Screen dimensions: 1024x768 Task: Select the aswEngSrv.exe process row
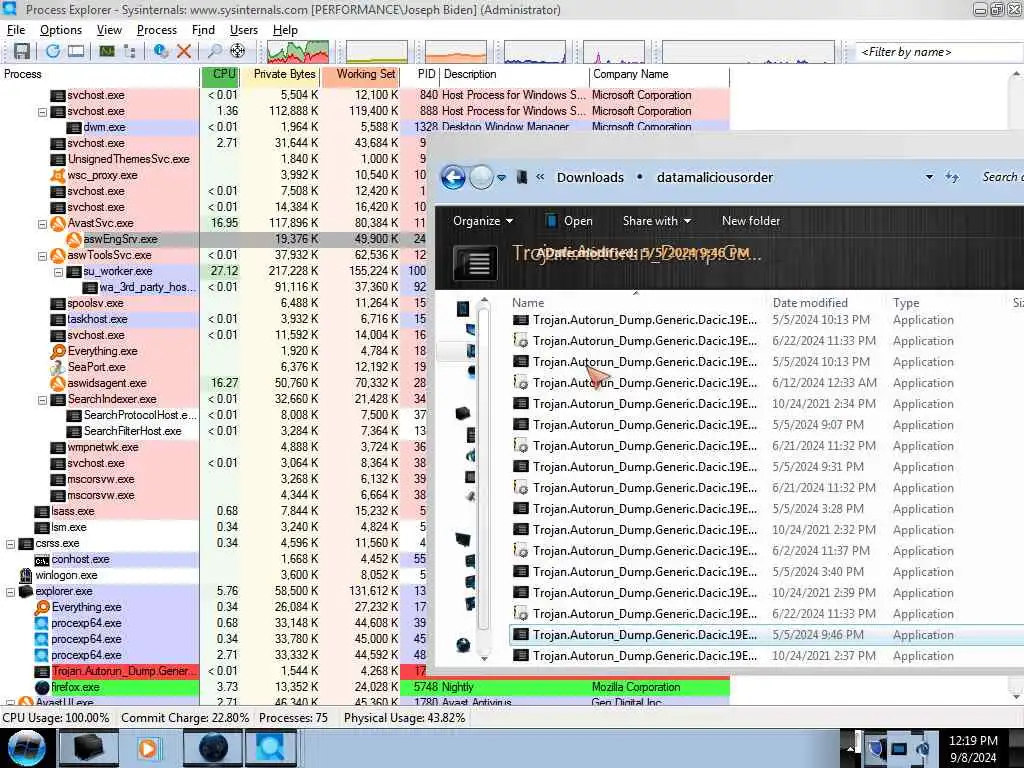point(214,240)
